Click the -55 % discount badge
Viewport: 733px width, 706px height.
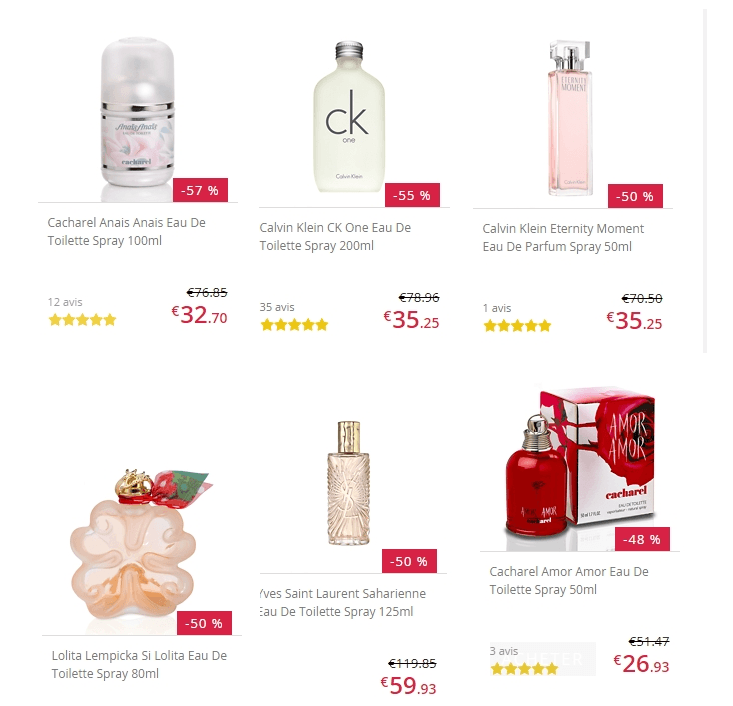(x=412, y=195)
